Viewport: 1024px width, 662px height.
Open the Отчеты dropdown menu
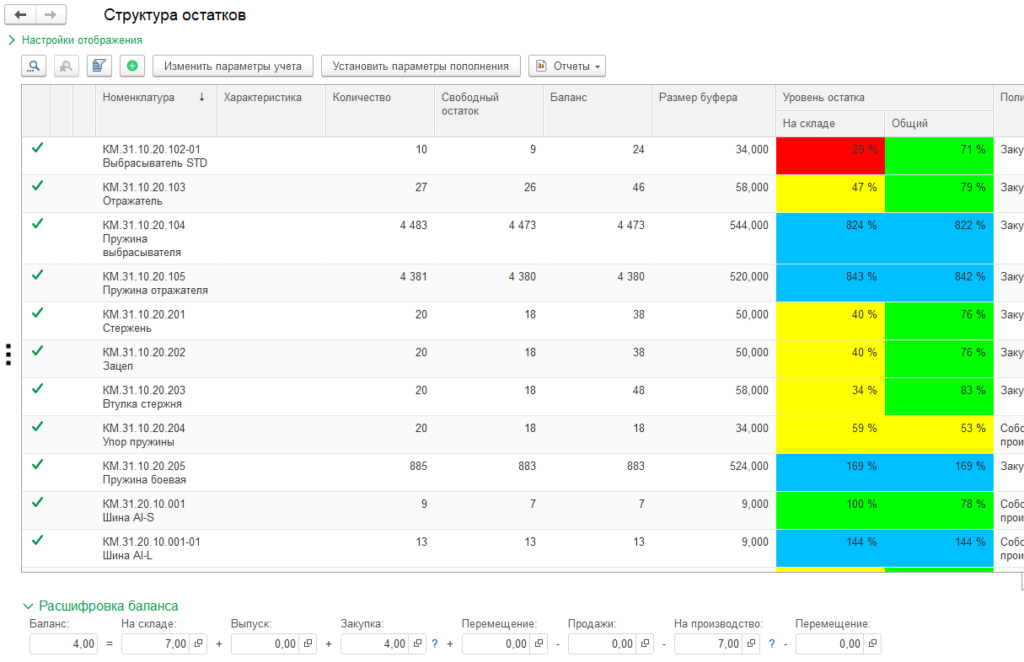pyautogui.click(x=567, y=66)
